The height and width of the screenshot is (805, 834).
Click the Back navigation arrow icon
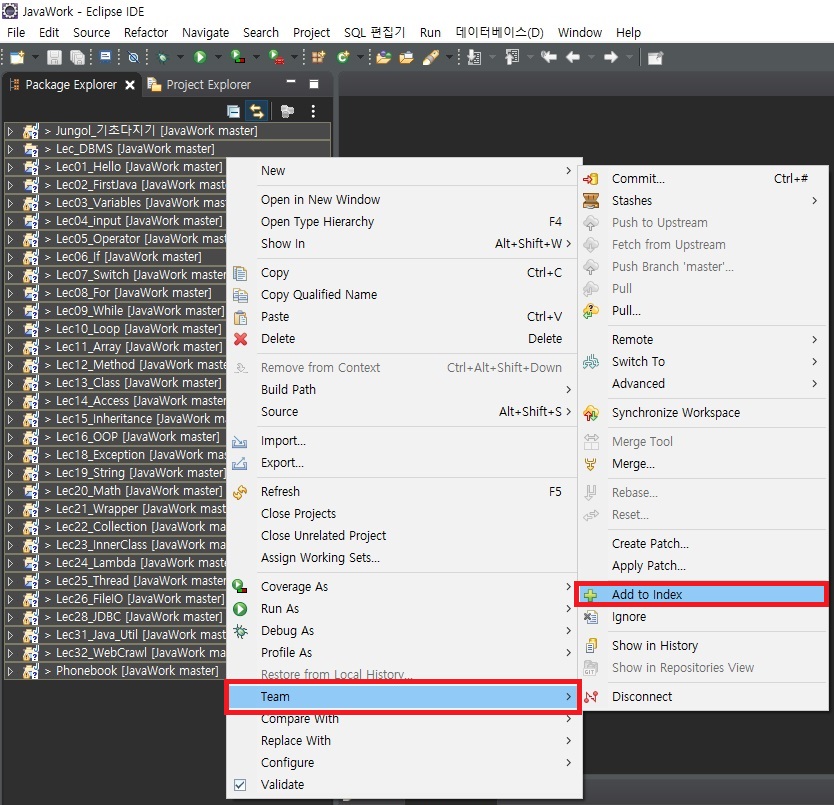click(x=573, y=57)
